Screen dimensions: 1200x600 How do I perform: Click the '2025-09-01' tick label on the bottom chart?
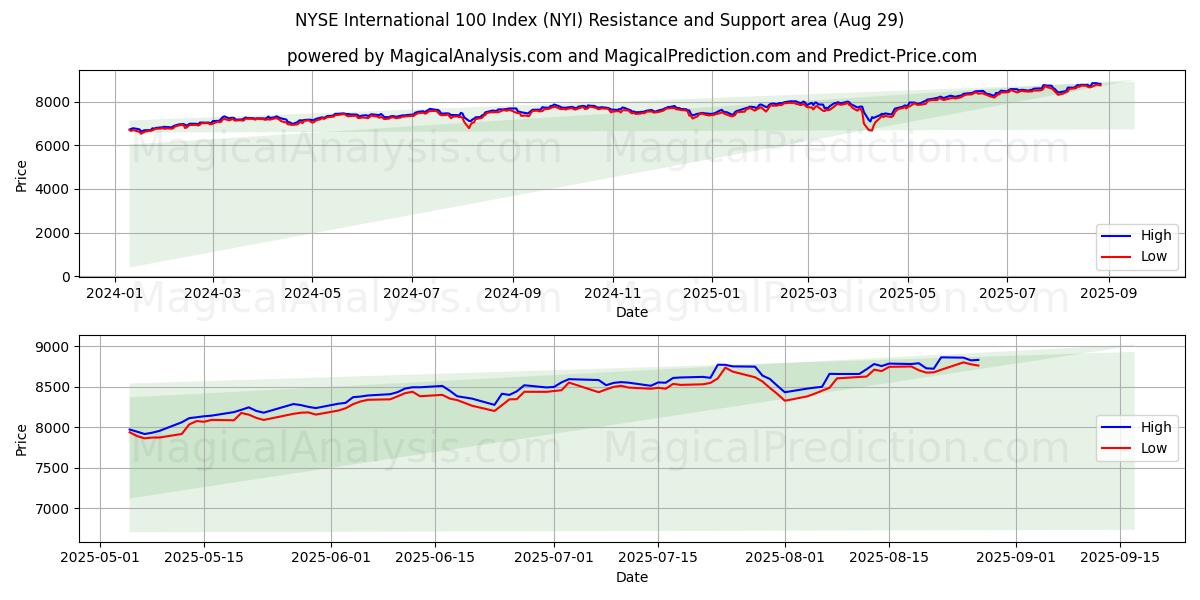point(1015,559)
